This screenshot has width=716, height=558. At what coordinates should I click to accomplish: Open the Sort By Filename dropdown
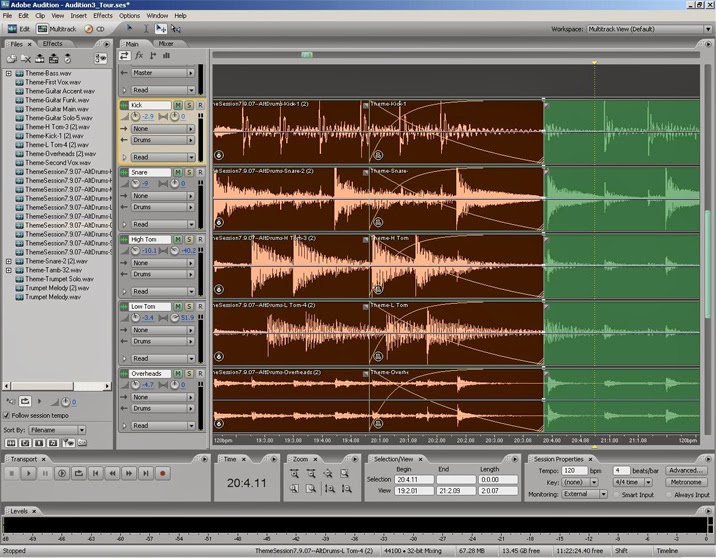tap(57, 430)
